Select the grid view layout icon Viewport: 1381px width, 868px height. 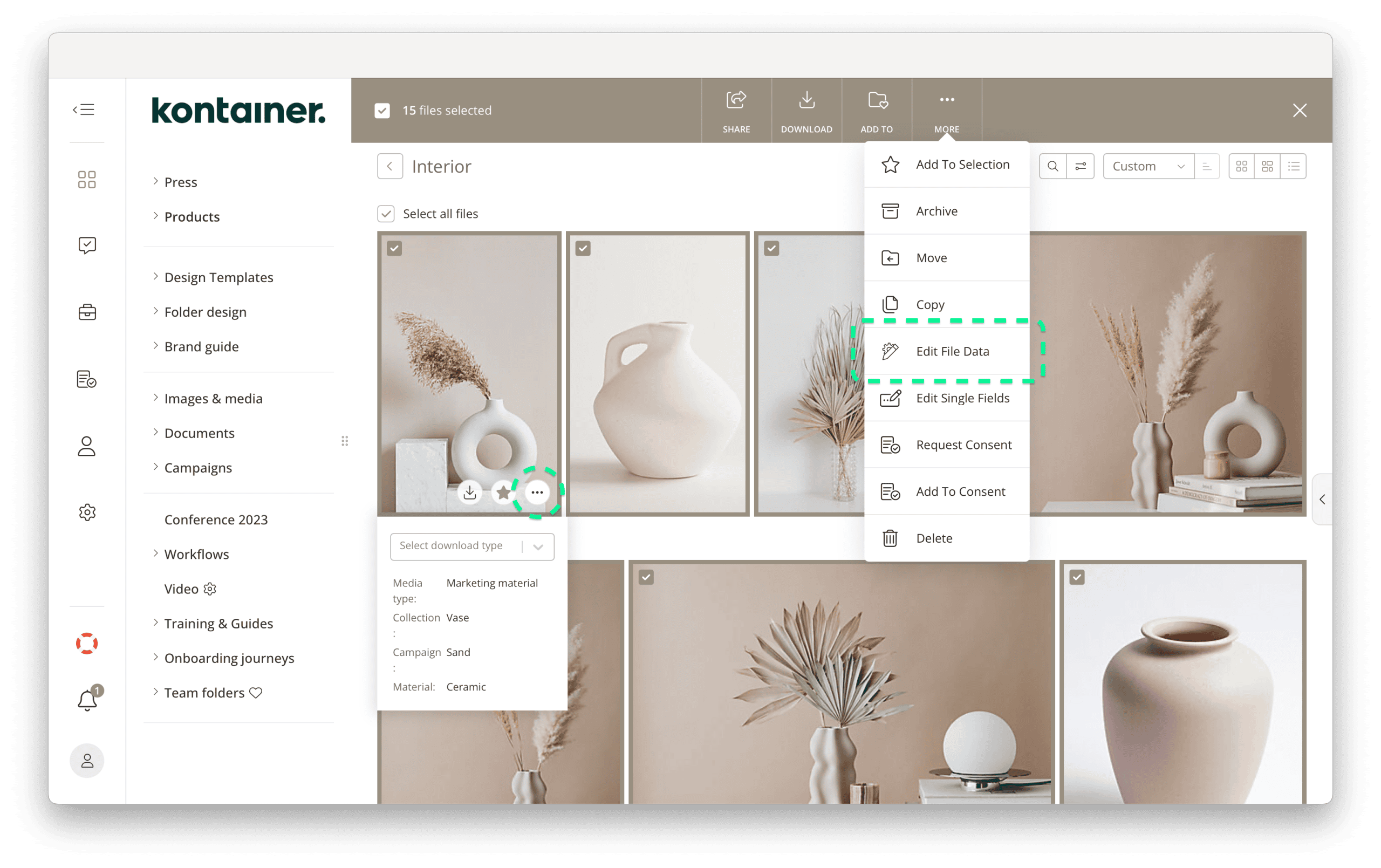(x=1242, y=166)
